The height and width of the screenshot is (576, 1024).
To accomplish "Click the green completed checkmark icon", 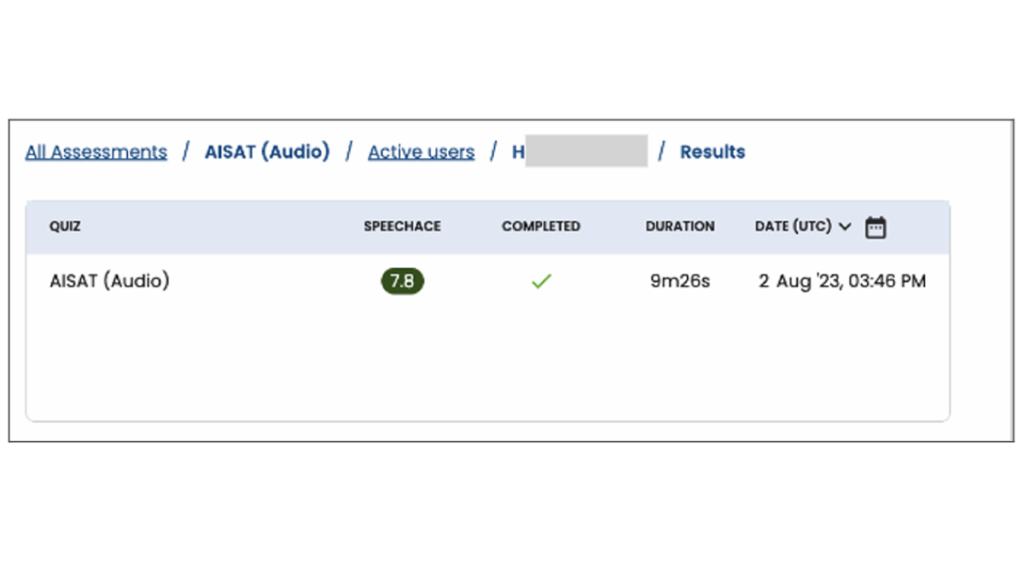I will point(541,282).
